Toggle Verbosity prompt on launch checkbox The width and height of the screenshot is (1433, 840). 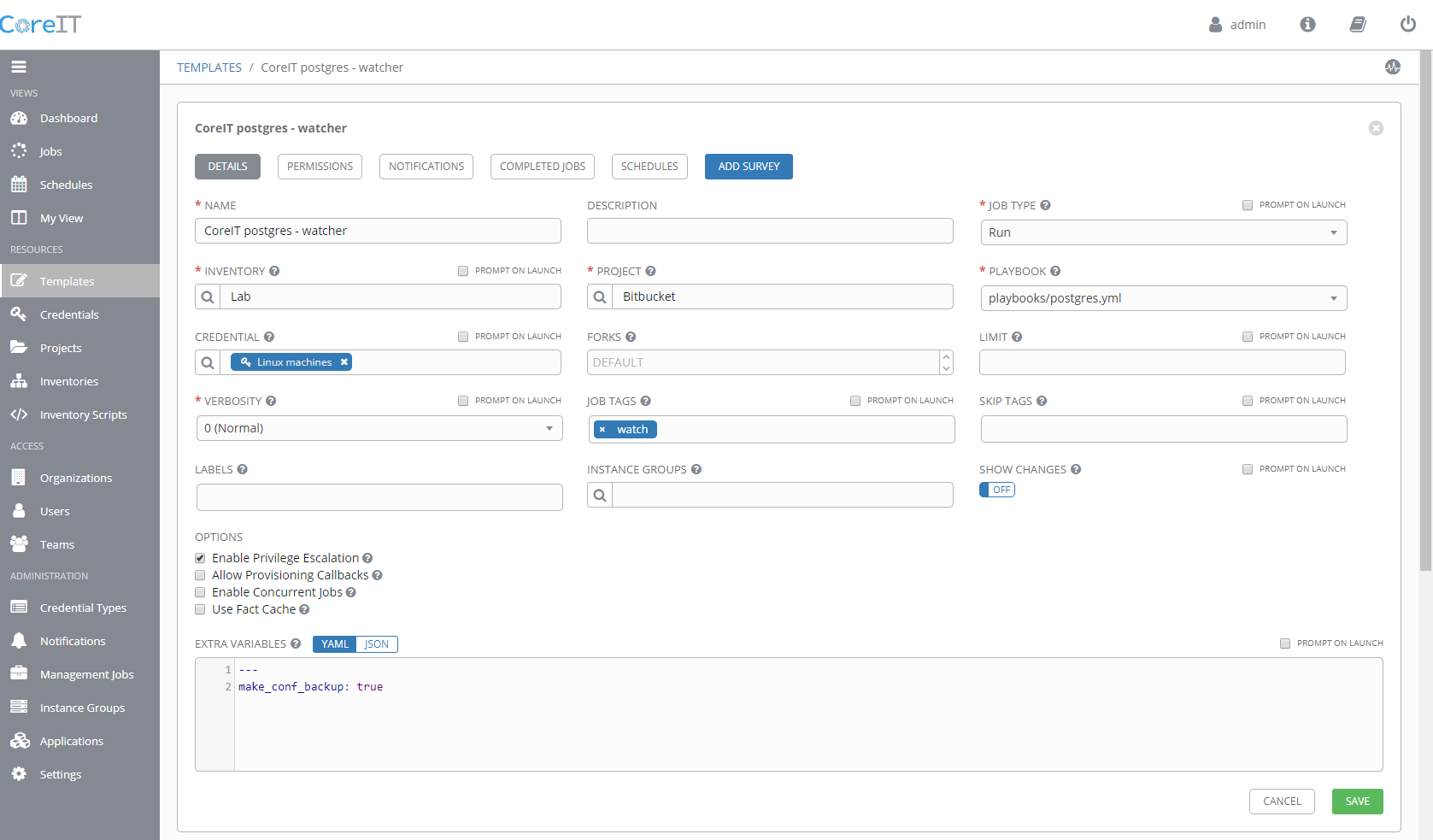pos(463,401)
